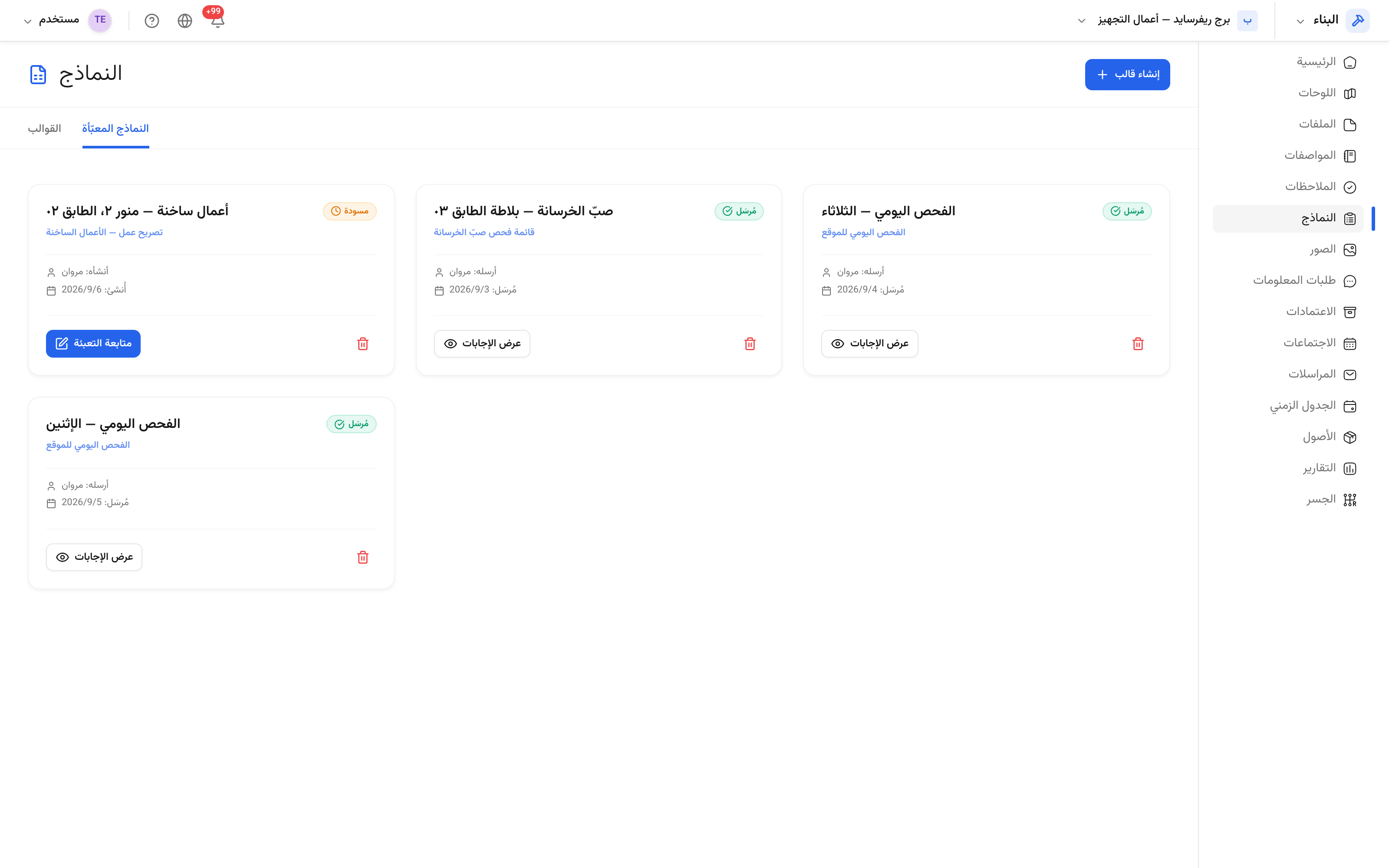This screenshot has width=1389, height=868.
Task: Click the TE user avatar
Action: [100, 20]
